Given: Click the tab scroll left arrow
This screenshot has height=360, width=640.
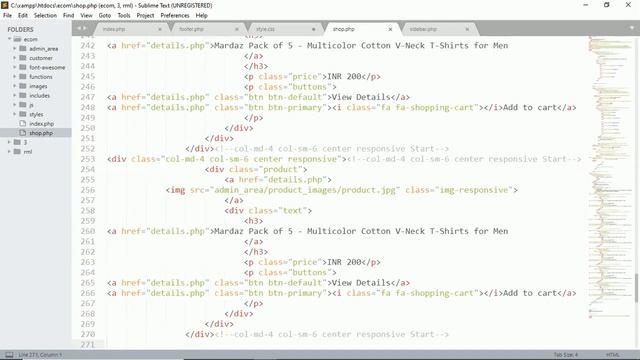Looking at the screenshot, I should tap(79, 28).
